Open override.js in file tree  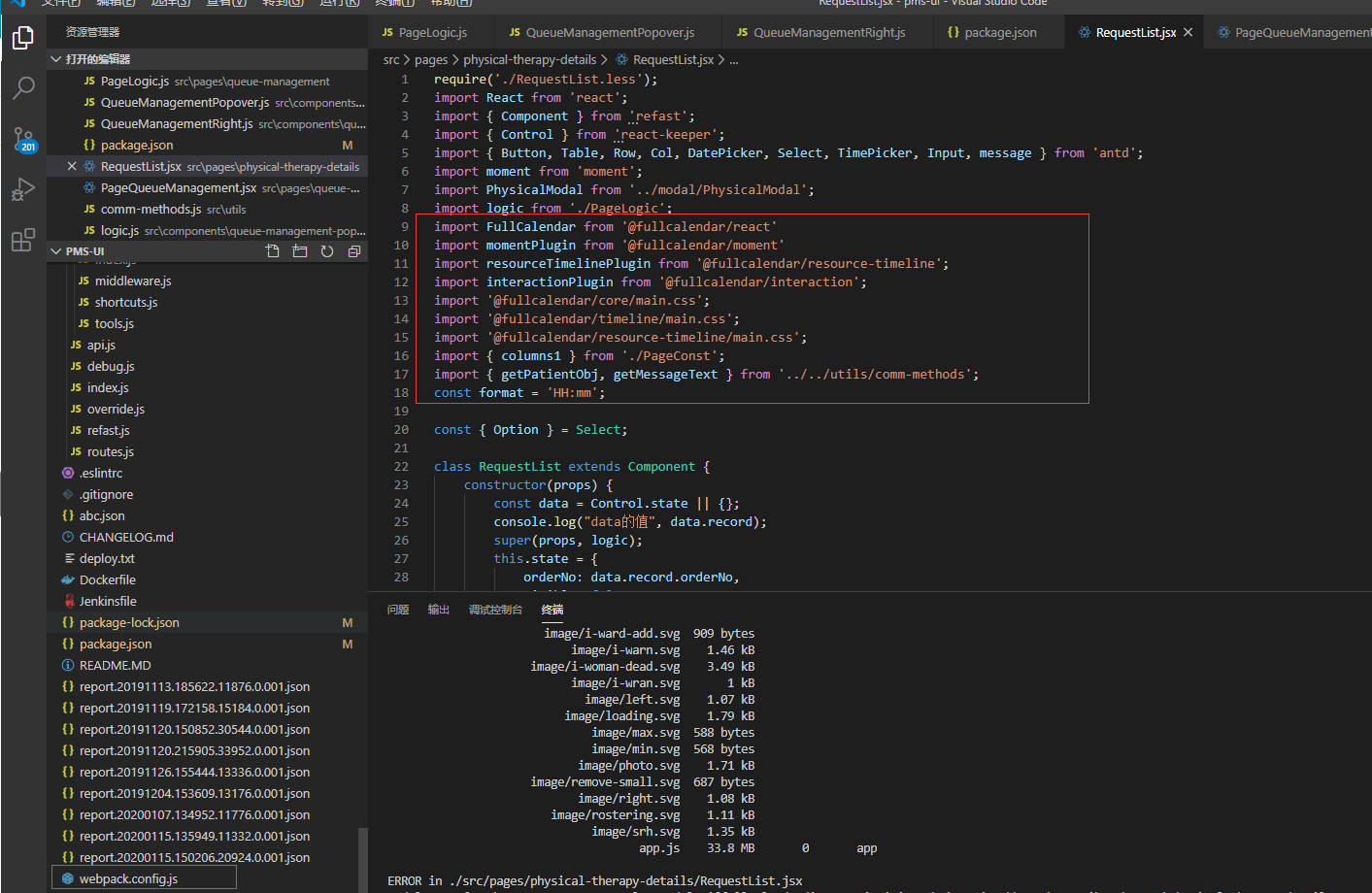pos(207,410)
